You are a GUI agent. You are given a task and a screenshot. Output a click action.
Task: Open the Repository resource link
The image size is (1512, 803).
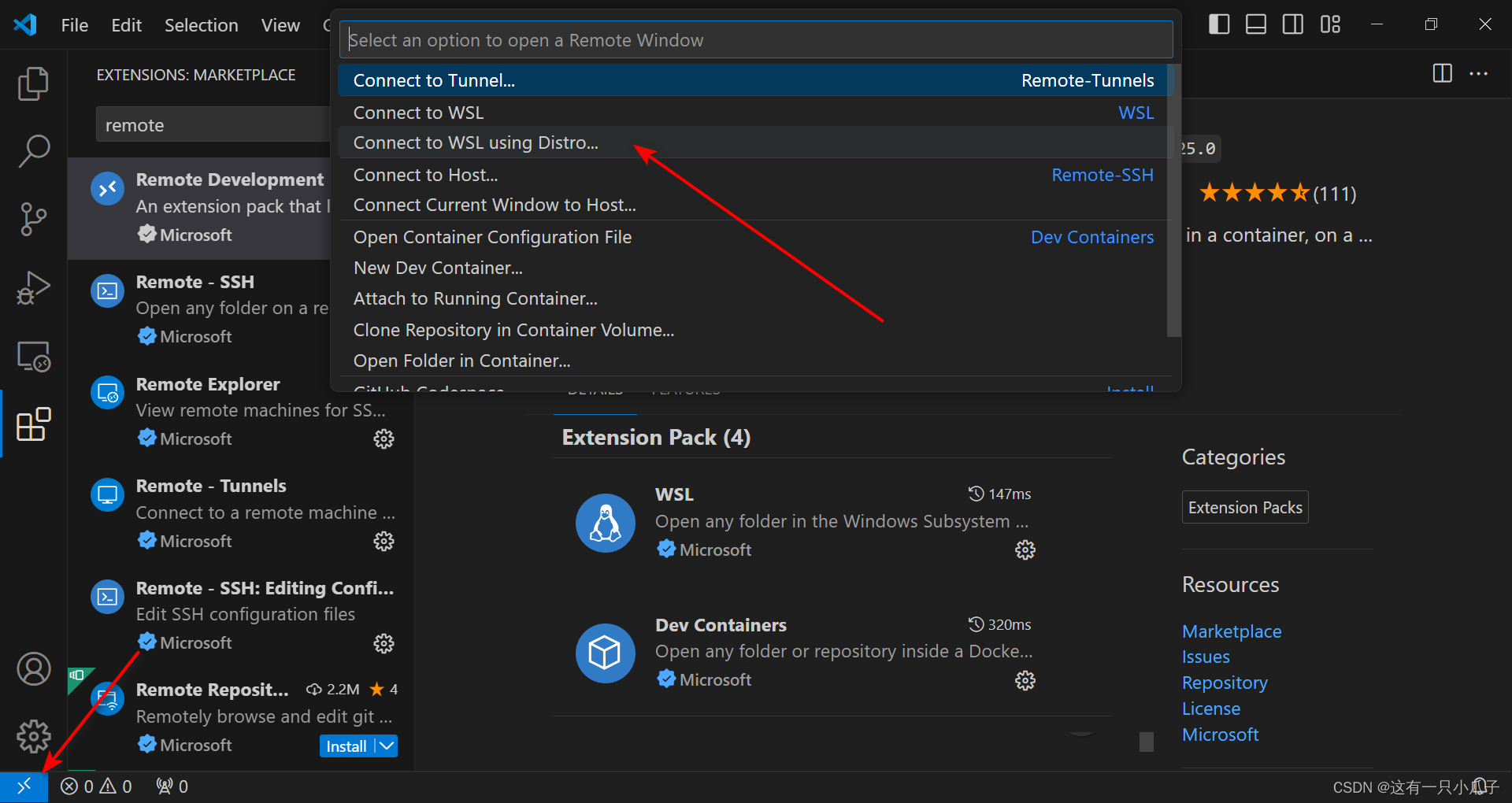[1225, 683]
